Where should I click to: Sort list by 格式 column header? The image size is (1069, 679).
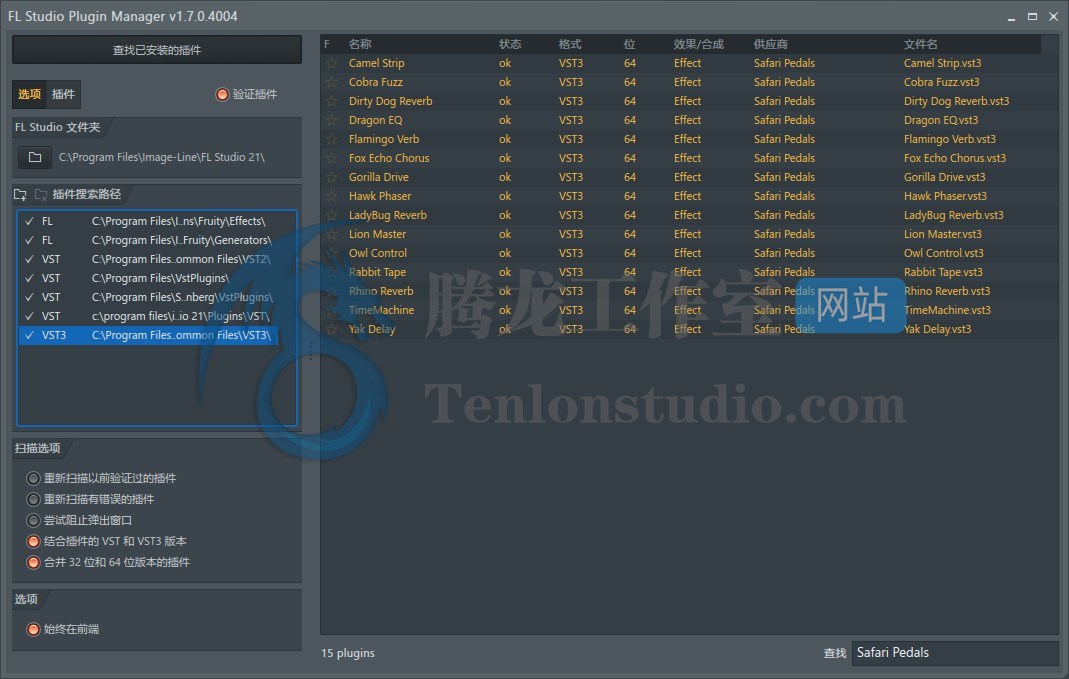pyautogui.click(x=570, y=44)
